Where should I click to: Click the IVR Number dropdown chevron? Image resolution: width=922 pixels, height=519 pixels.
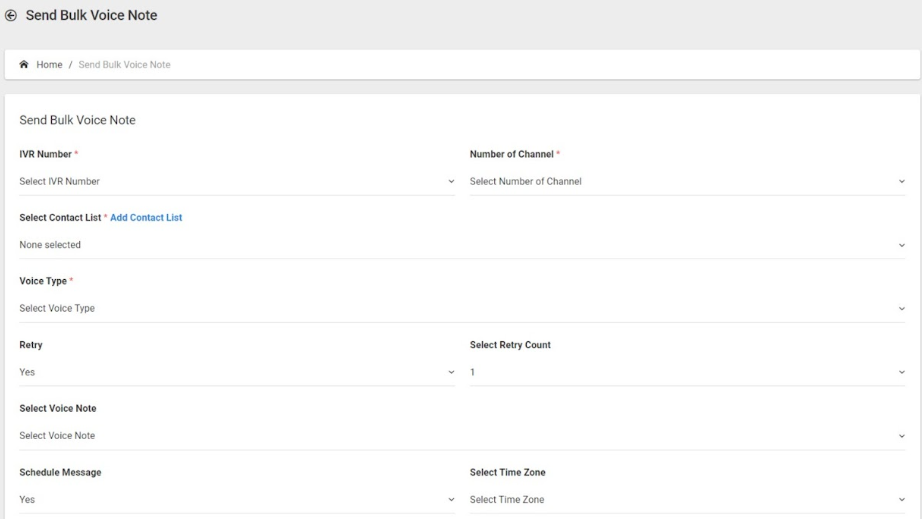pyautogui.click(x=451, y=182)
